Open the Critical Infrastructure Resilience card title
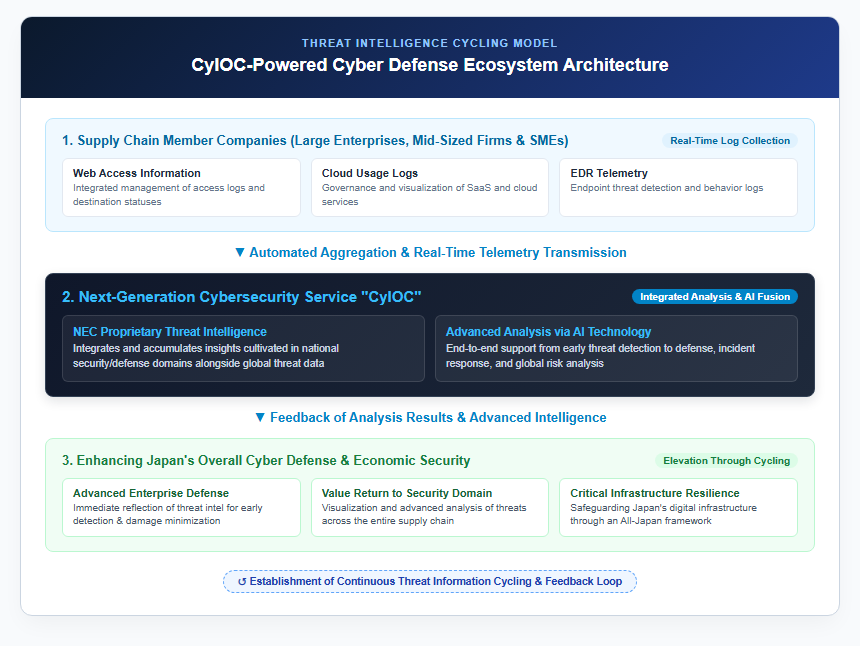 coord(655,493)
